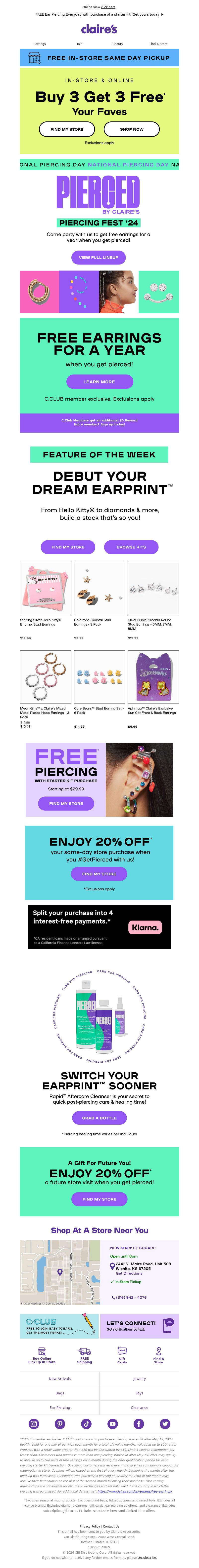Select the Ear Piercing category link

coord(60,1407)
